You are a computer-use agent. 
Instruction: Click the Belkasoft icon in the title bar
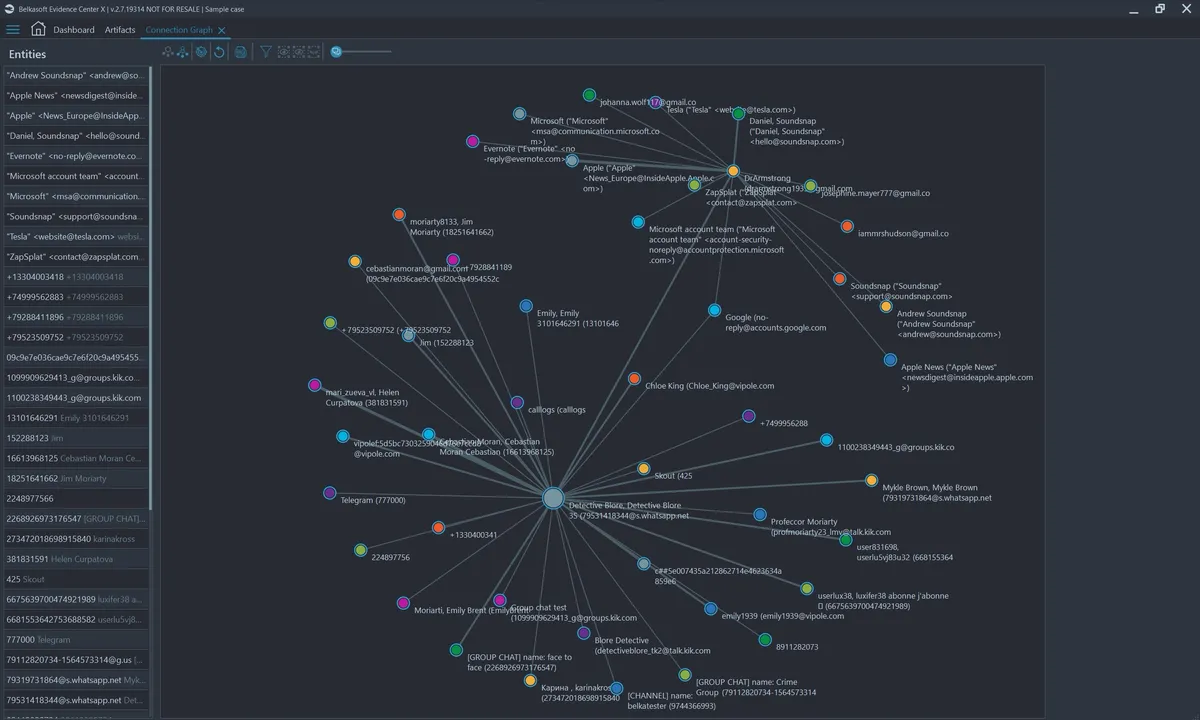8,8
